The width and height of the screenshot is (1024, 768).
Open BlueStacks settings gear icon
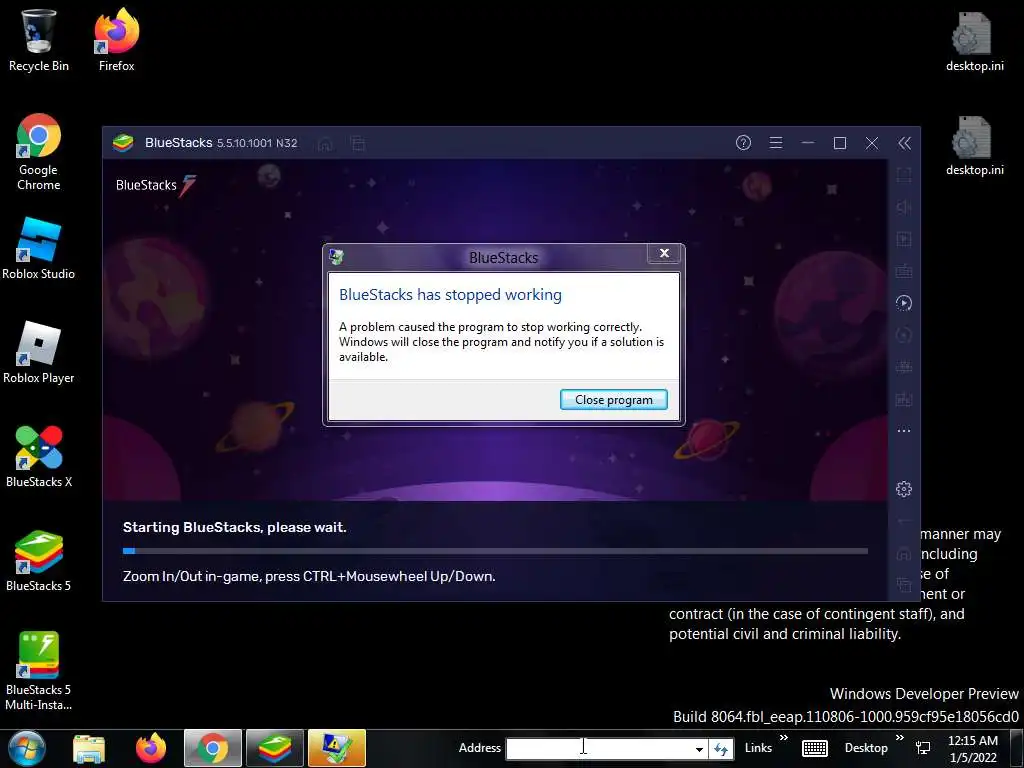(904, 489)
